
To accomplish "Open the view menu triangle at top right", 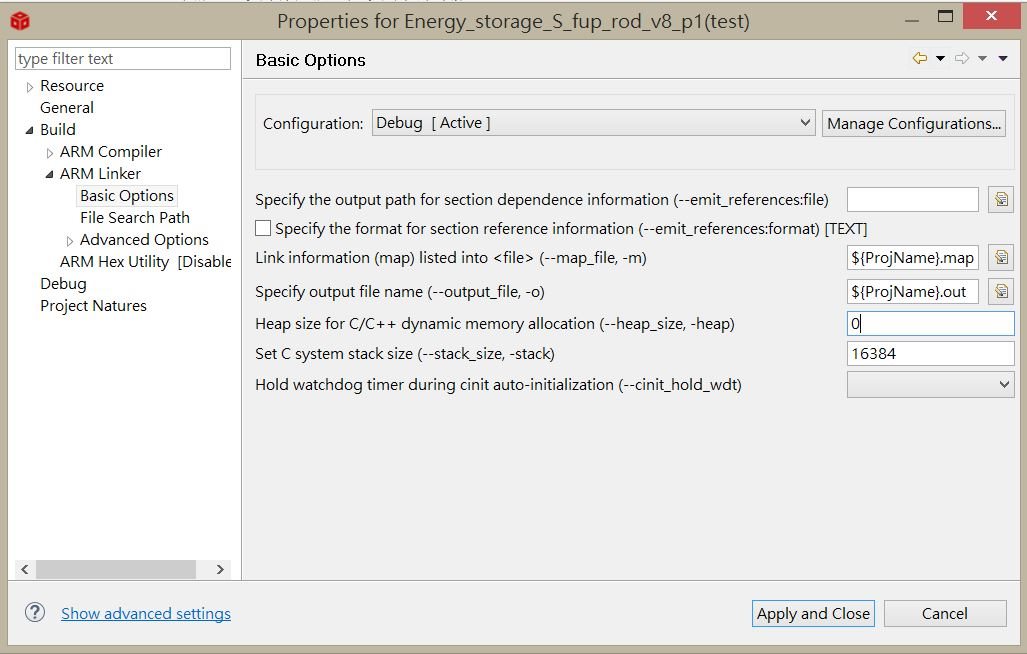I will click(1003, 59).
